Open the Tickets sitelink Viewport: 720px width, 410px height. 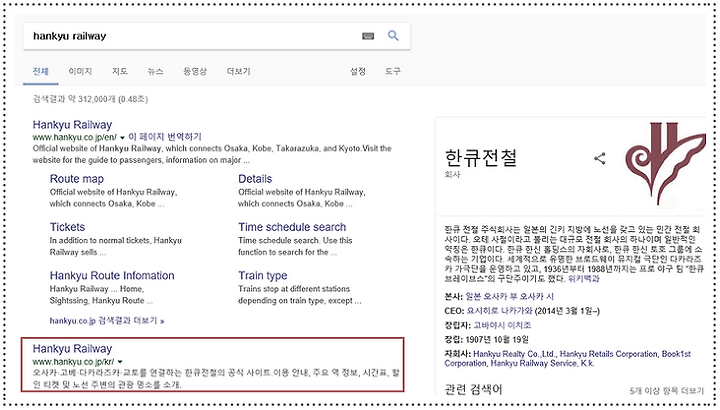pyautogui.click(x=68, y=227)
